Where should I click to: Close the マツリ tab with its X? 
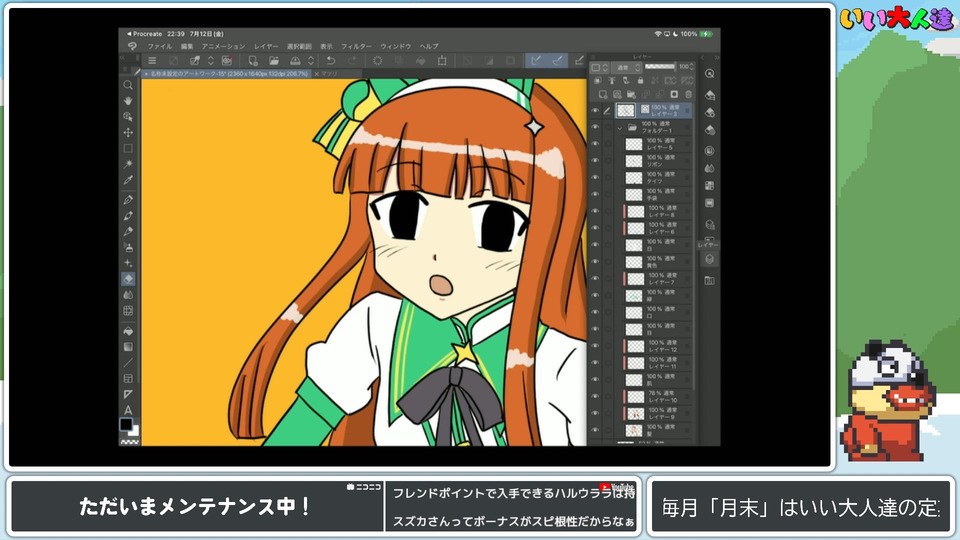317,73
